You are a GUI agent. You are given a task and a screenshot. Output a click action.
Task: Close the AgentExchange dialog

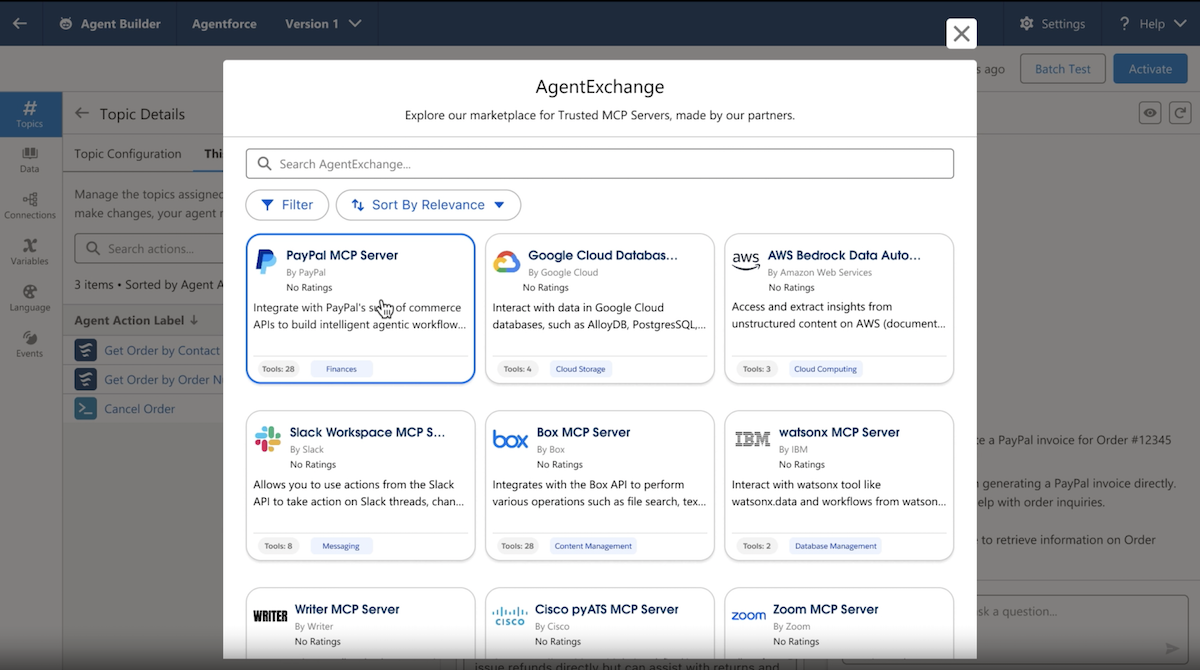pos(961,34)
